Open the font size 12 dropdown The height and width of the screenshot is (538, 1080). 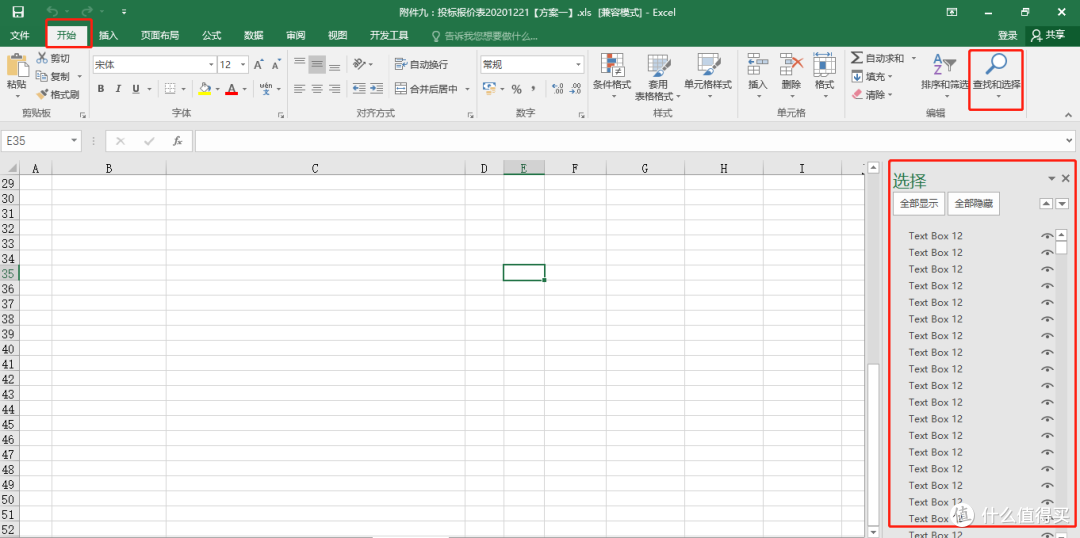[244, 65]
